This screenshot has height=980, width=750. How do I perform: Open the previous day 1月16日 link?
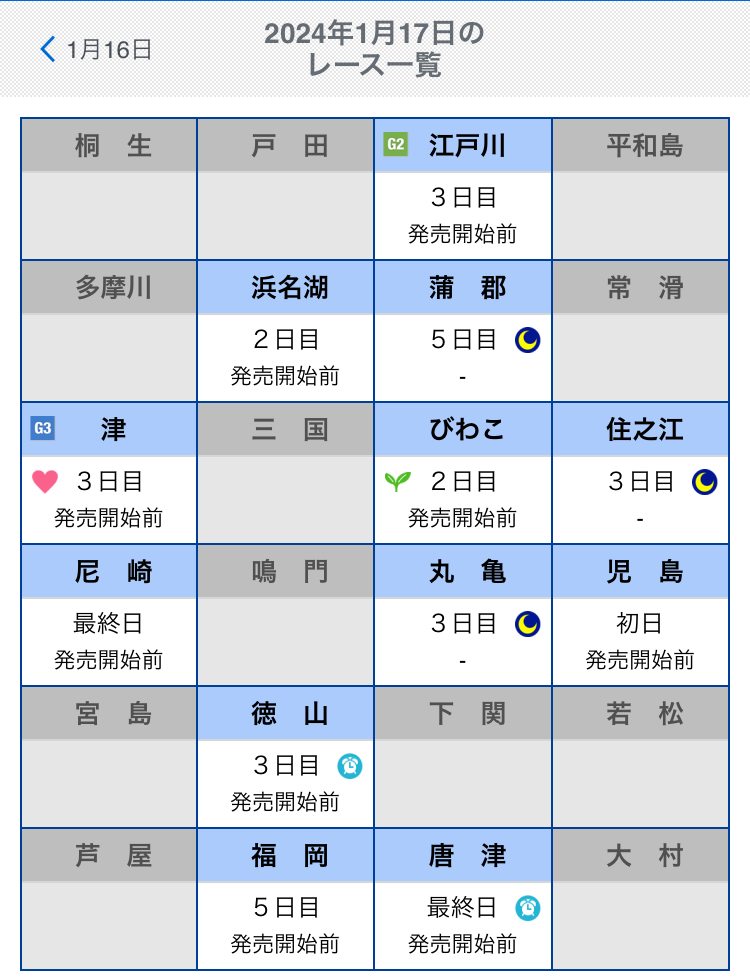tap(109, 49)
